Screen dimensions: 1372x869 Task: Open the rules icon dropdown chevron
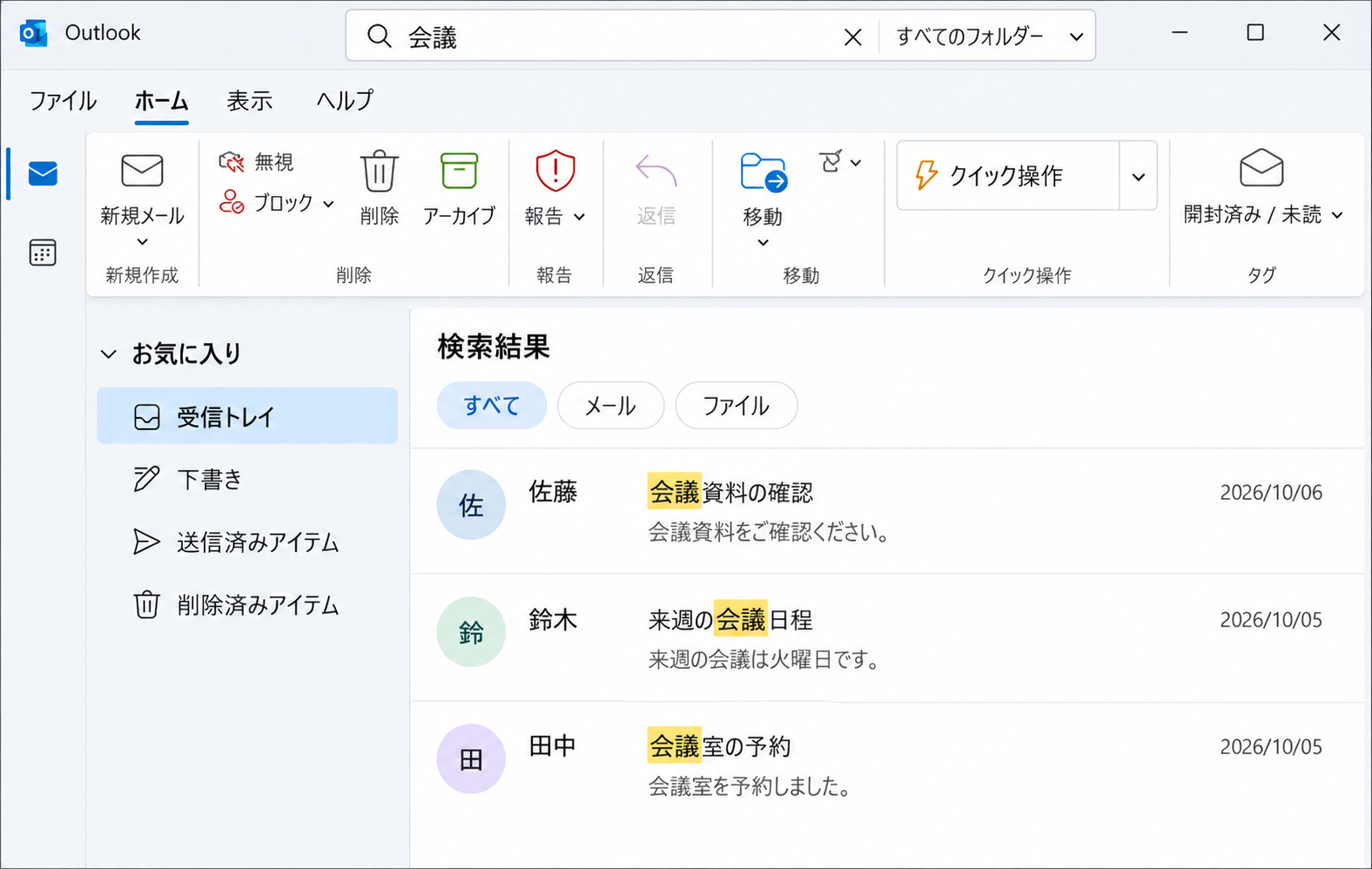[856, 163]
